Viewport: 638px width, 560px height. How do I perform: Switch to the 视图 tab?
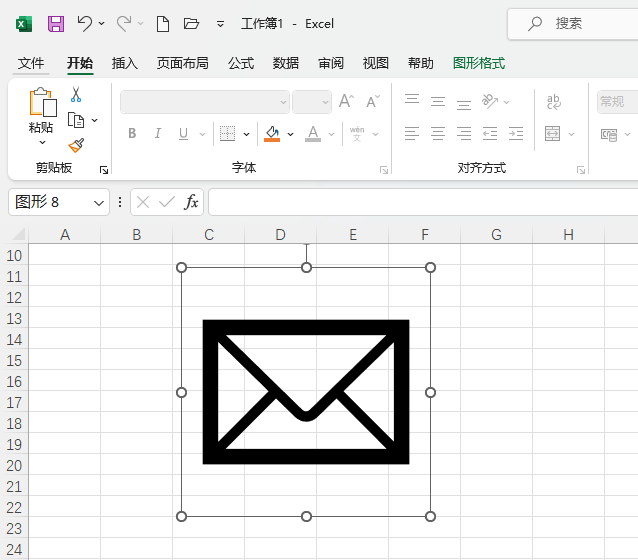[x=376, y=63]
